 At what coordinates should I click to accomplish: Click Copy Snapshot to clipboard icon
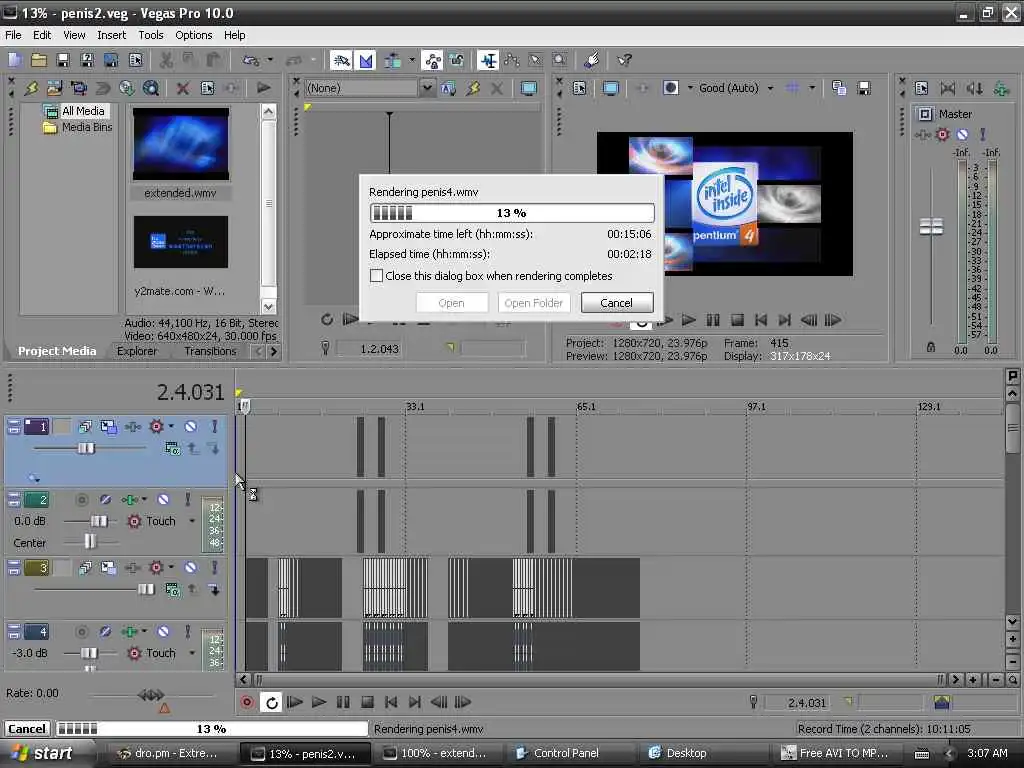pos(839,88)
